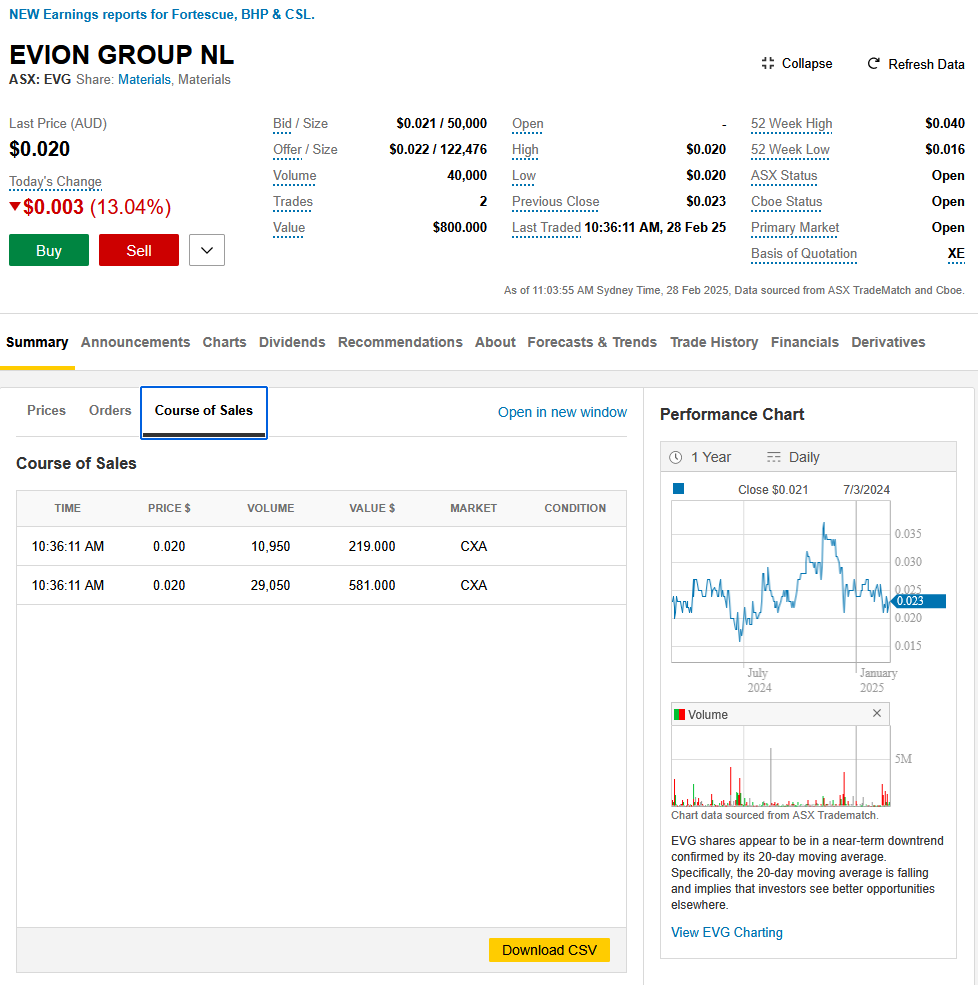
Task: Click the red Sell button
Action: (x=139, y=250)
